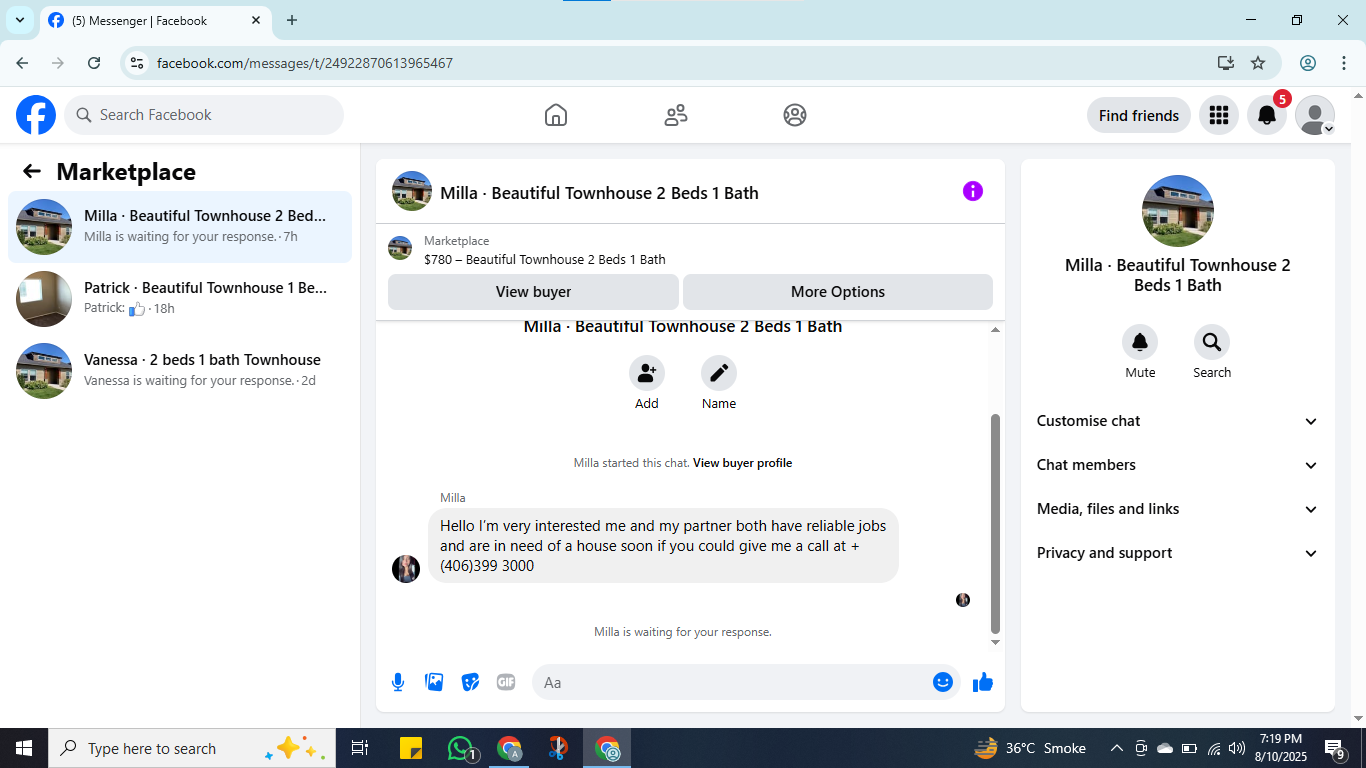Expand Customise chat section
This screenshot has height=768, width=1366.
click(x=1178, y=421)
